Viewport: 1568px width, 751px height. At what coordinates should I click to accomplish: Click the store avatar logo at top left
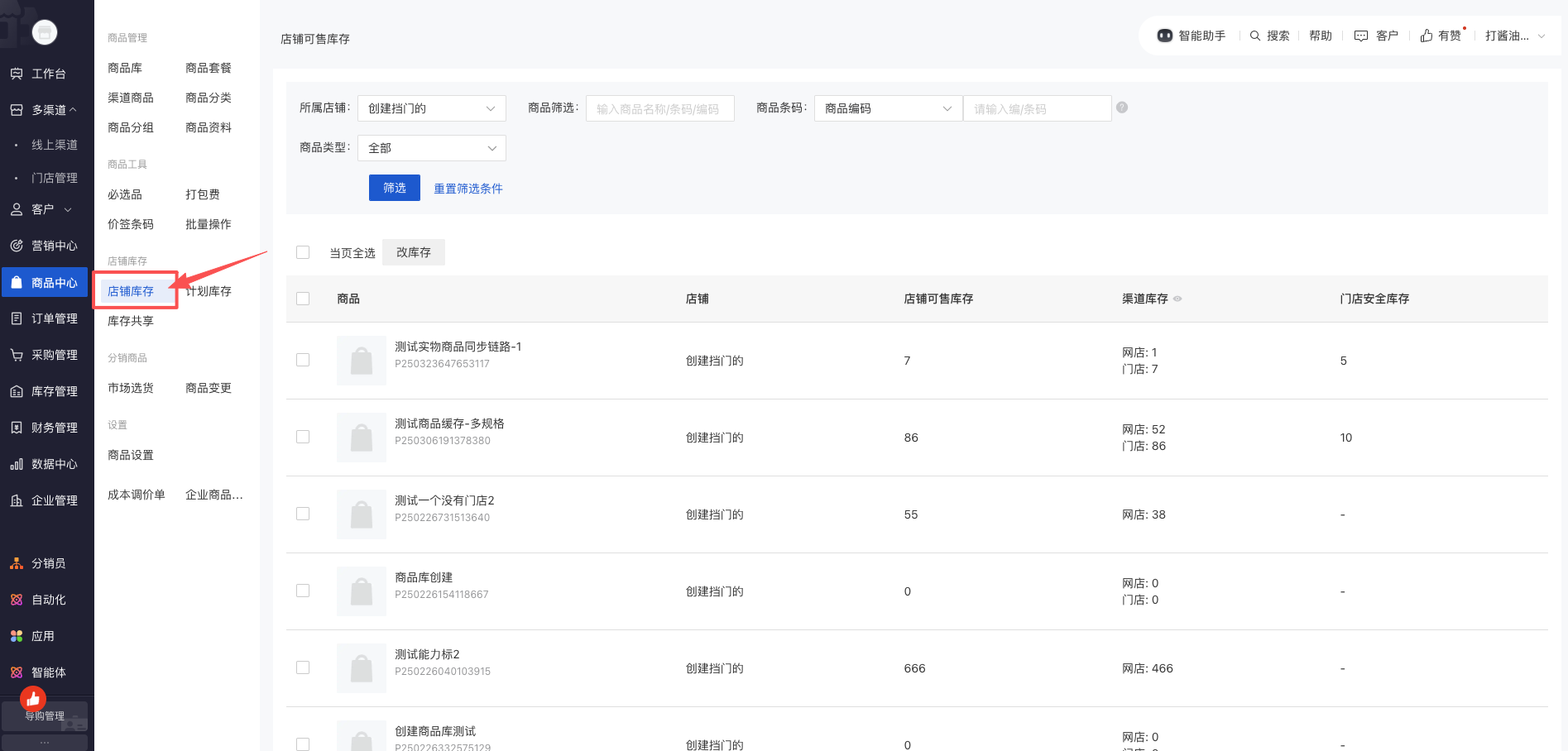(45, 32)
